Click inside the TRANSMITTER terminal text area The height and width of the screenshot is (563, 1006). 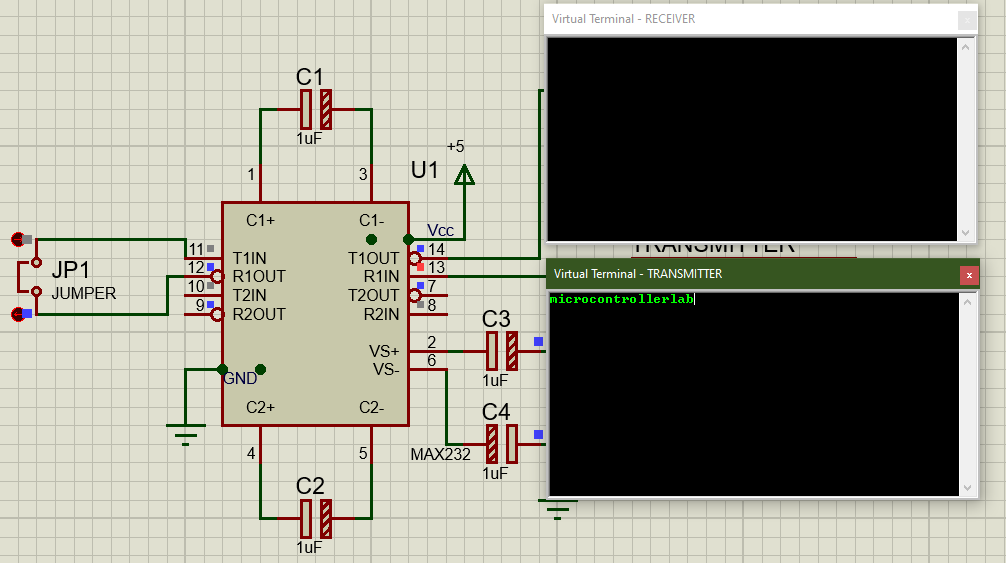click(x=750, y=400)
